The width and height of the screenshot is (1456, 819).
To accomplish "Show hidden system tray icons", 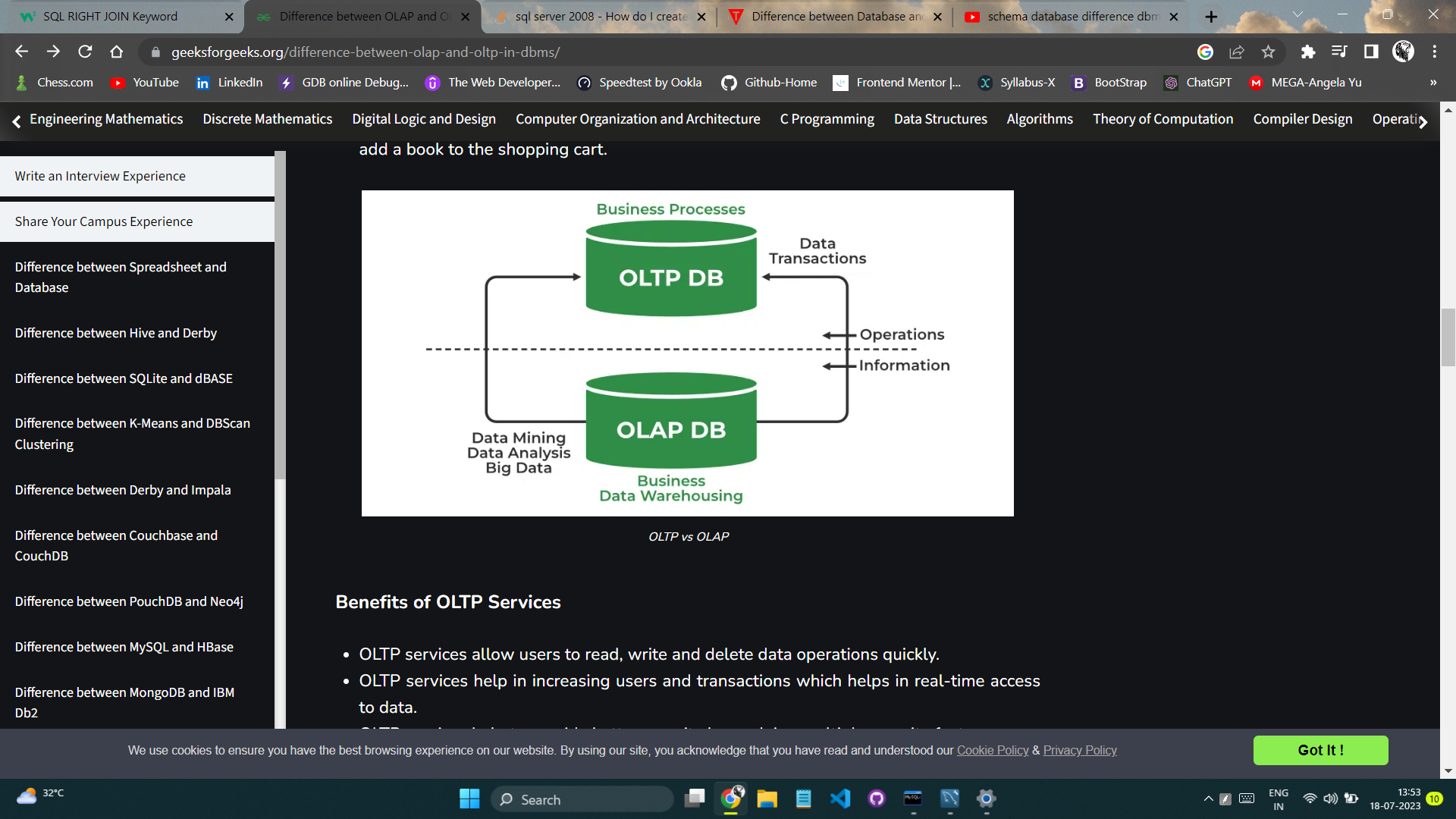I will point(1208,799).
